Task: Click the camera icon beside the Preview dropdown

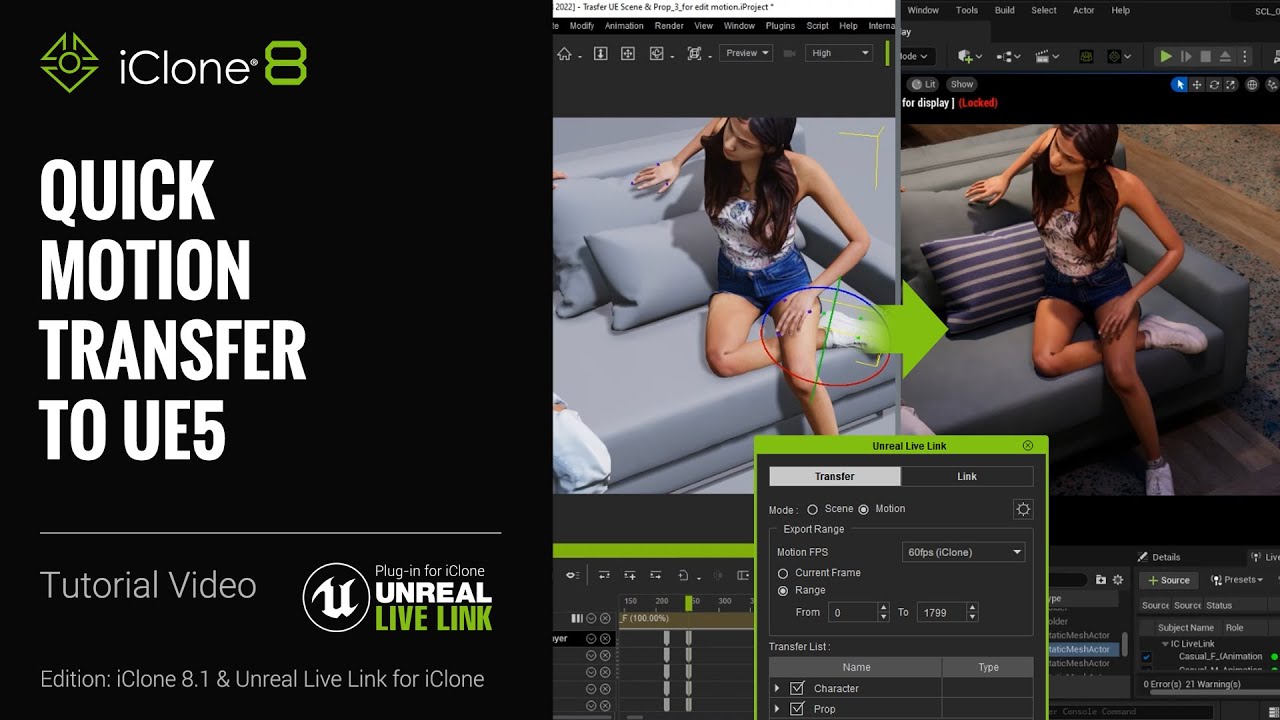Action: [789, 53]
